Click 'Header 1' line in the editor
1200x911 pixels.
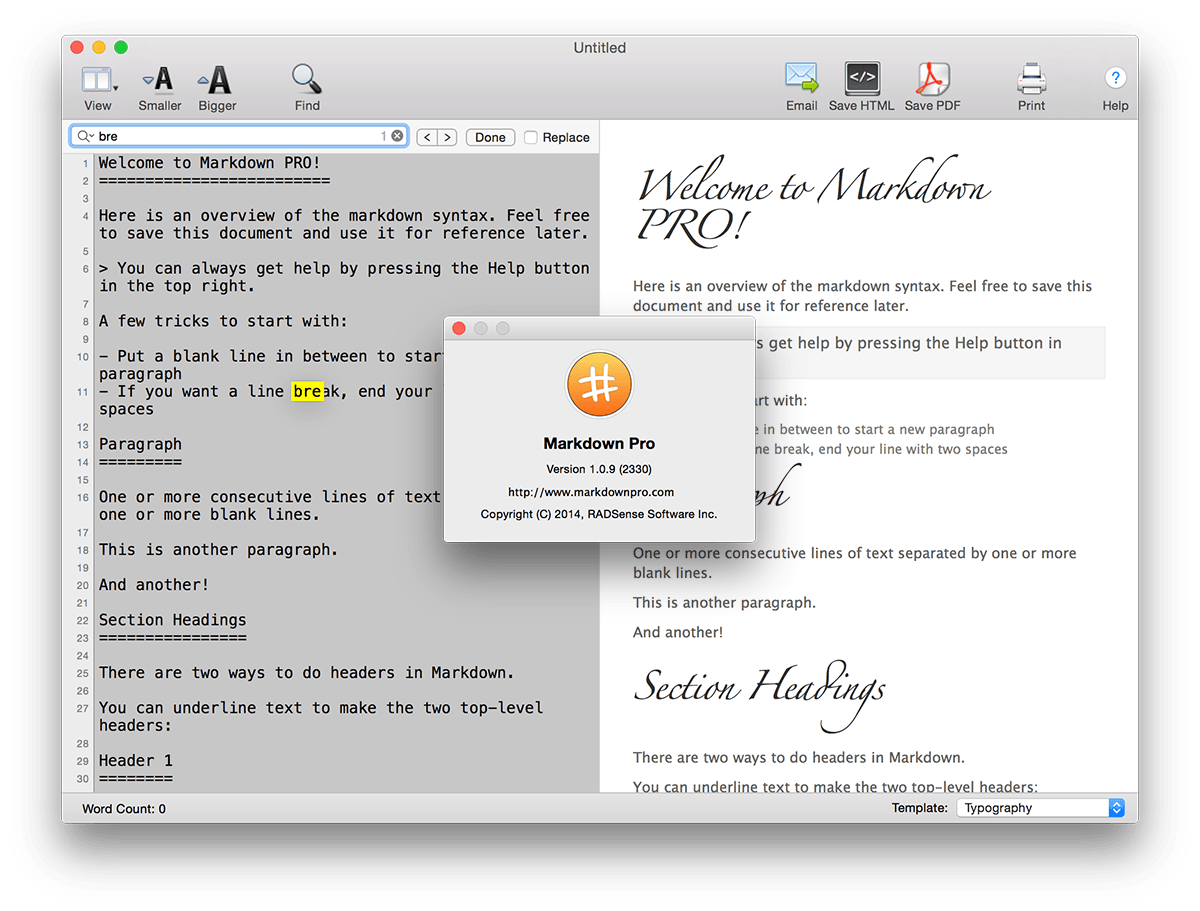[x=136, y=760]
